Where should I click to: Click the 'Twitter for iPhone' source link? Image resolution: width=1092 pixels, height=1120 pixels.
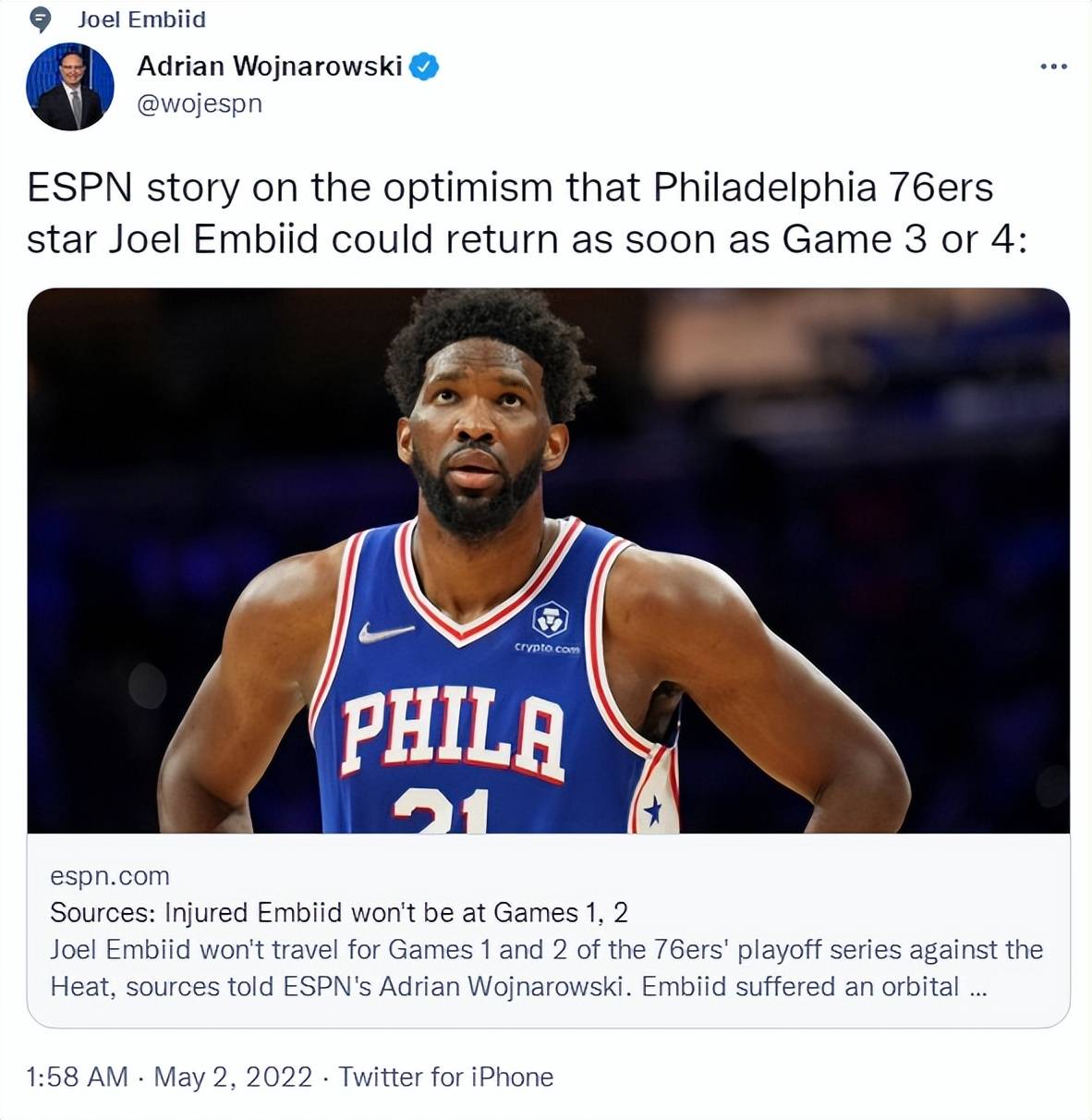tap(445, 1077)
